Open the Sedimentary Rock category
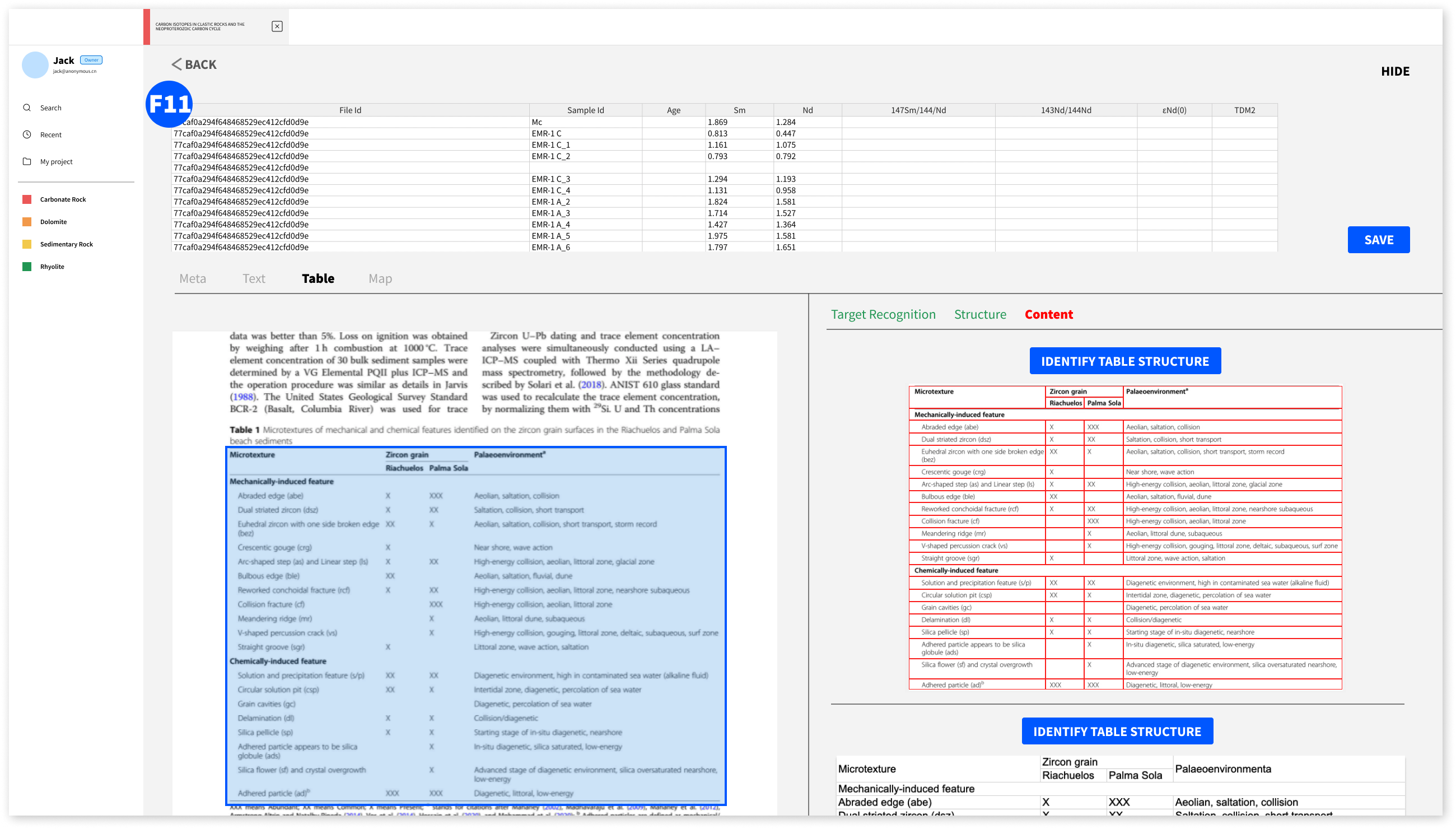The width and height of the screenshot is (1456, 829). pos(66,244)
